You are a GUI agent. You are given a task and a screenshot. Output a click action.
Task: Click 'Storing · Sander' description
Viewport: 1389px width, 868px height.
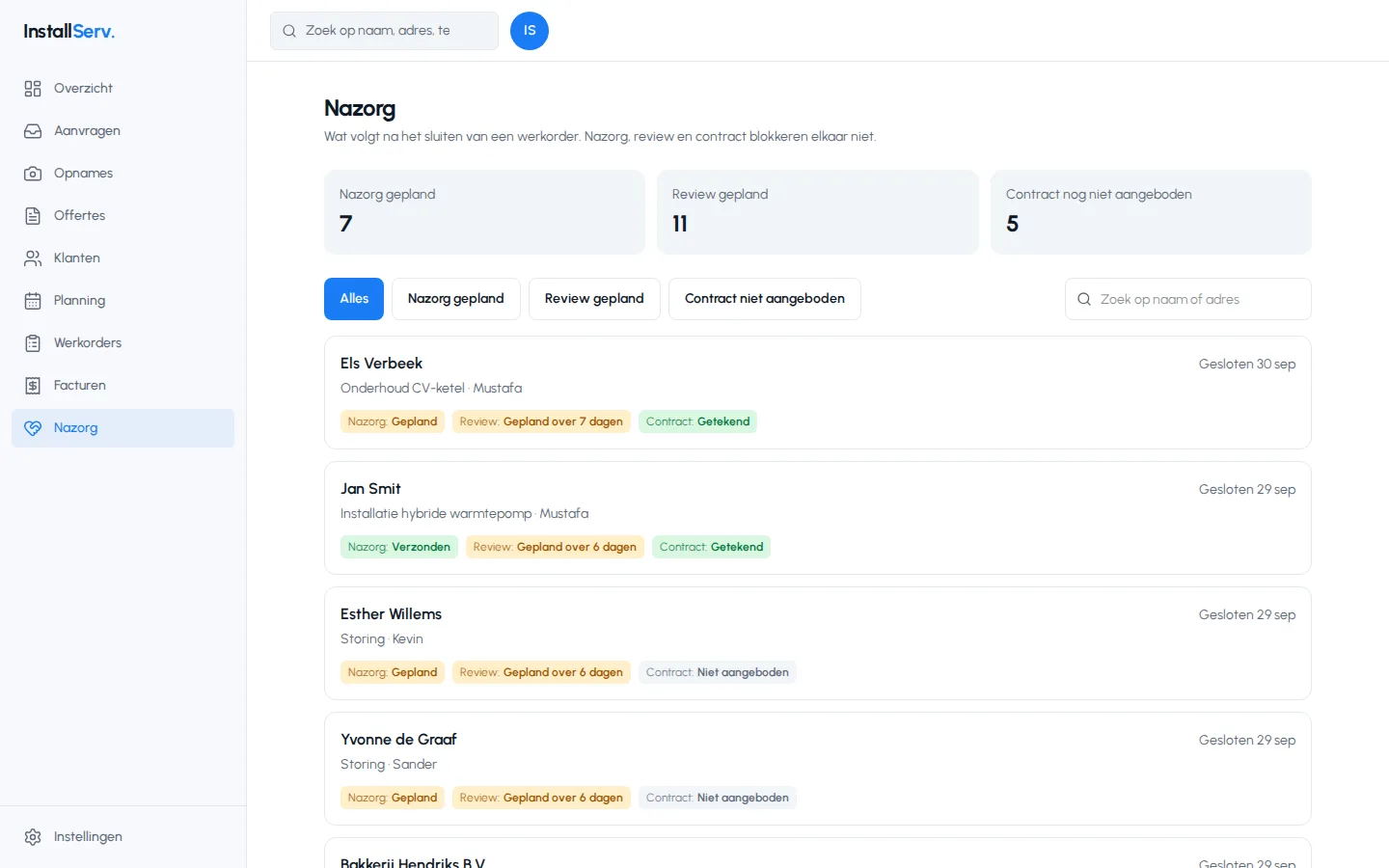point(389,764)
